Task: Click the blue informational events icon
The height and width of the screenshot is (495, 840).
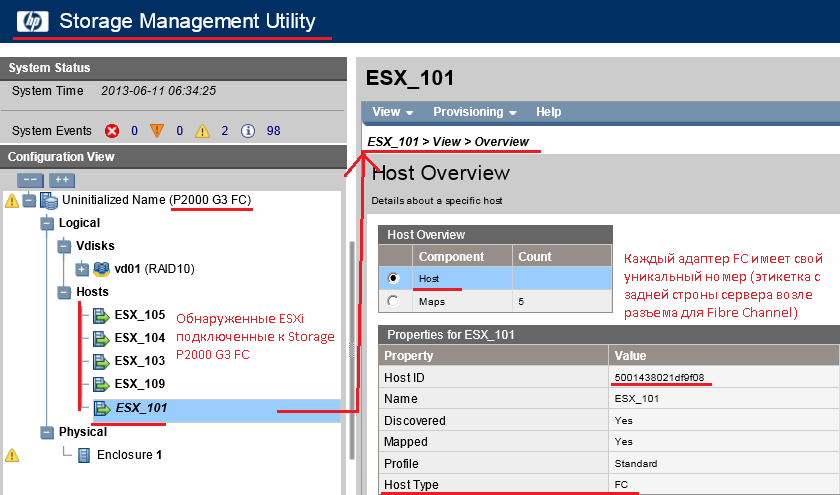Action: coord(248,131)
